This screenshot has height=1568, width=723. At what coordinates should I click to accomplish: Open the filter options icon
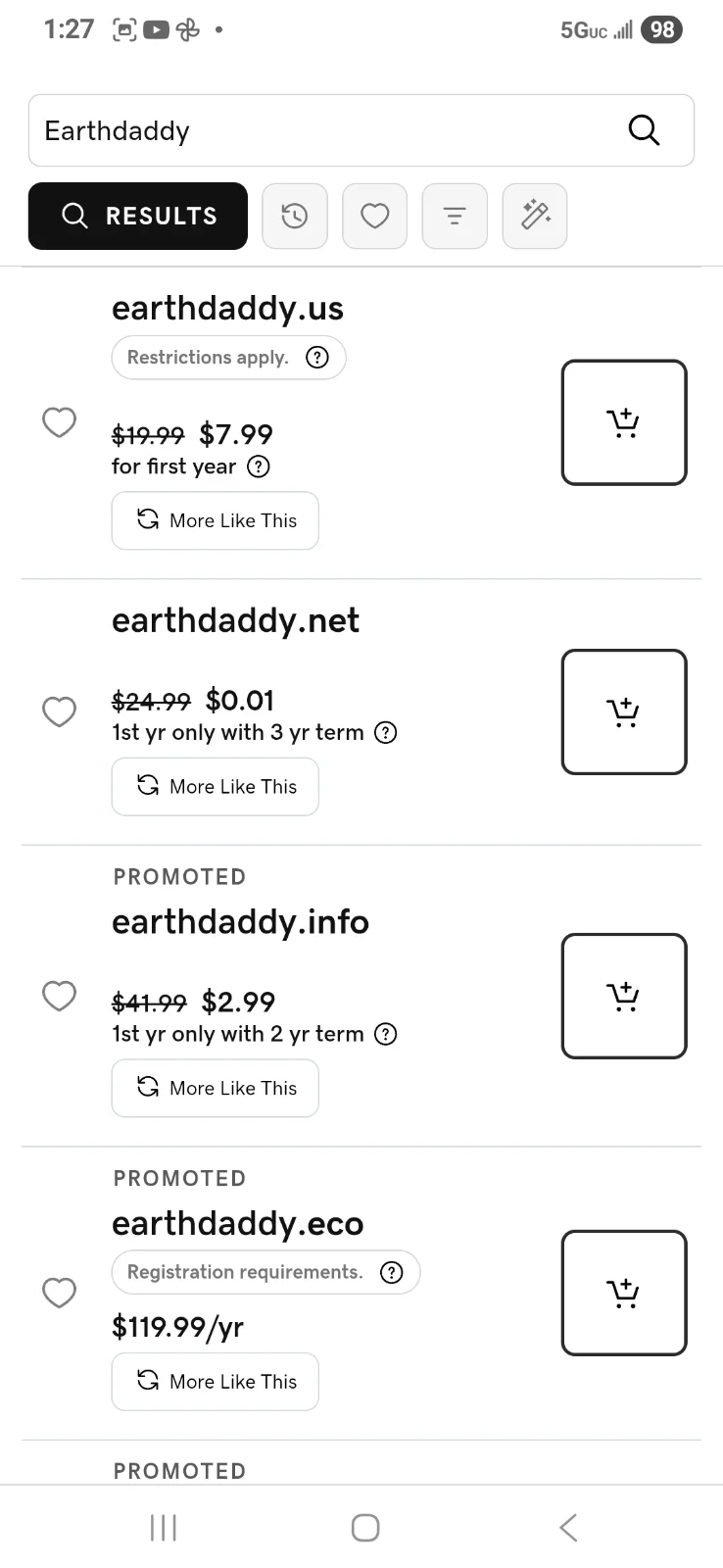pos(455,216)
